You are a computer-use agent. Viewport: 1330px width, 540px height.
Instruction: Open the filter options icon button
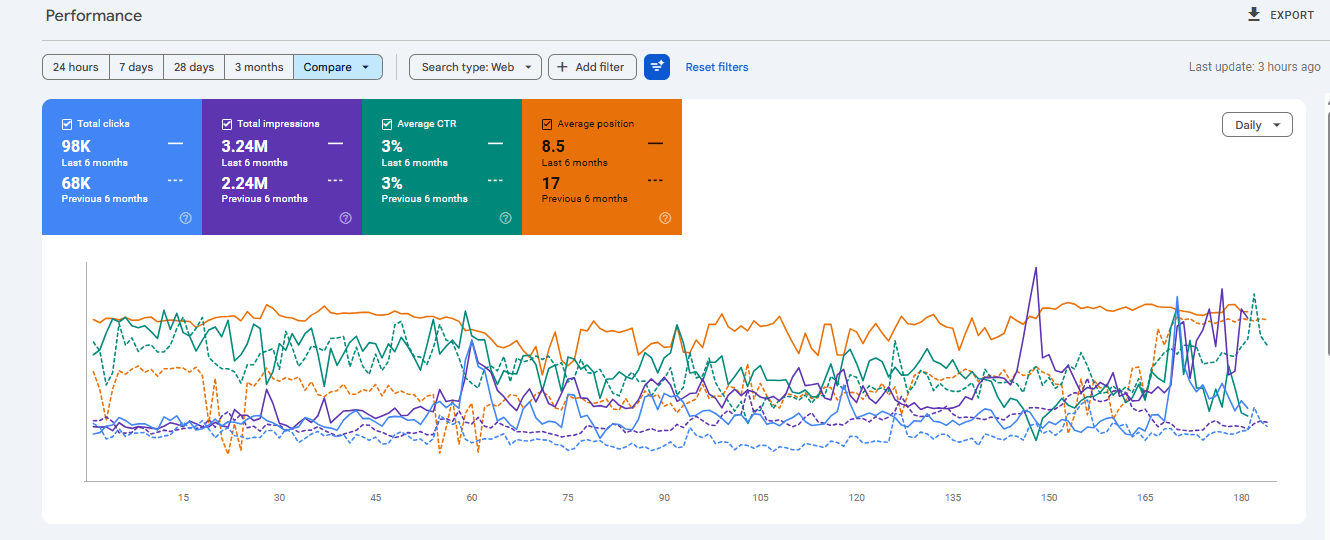657,67
